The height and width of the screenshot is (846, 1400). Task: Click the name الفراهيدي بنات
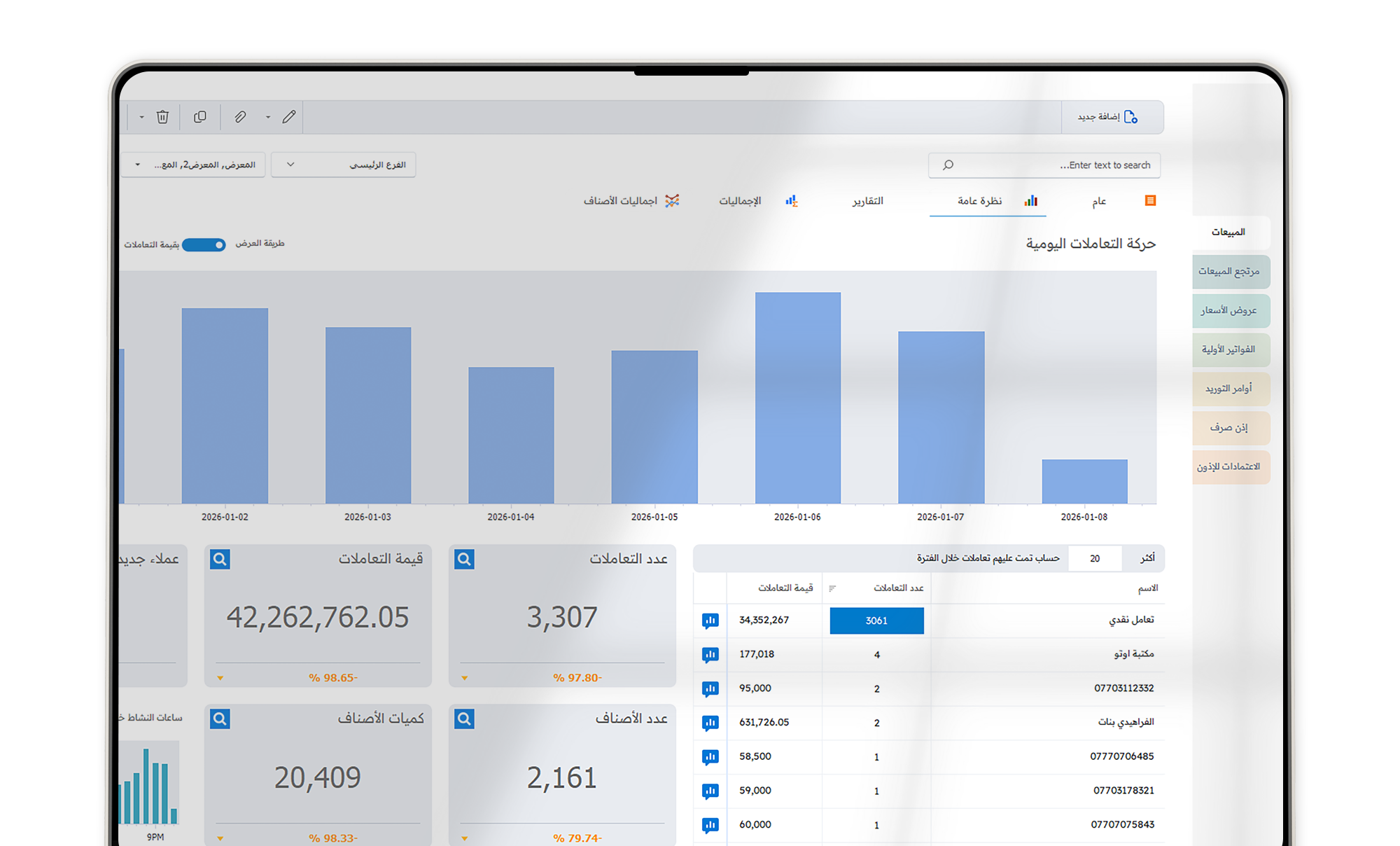coord(1126,723)
